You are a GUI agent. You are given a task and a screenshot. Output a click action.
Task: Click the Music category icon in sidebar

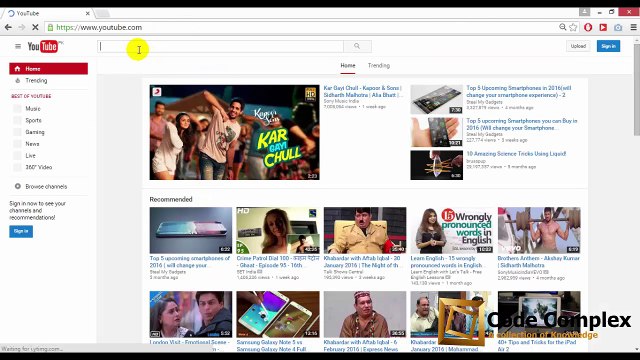[17, 109]
